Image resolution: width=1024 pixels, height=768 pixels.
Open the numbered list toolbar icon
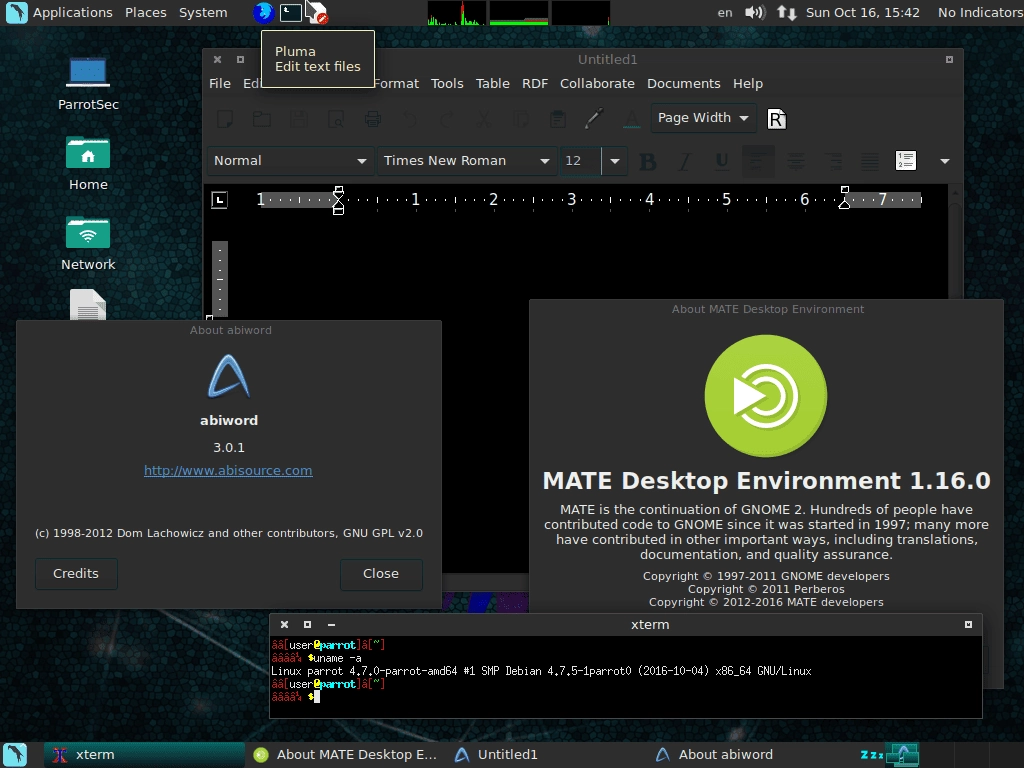[906, 161]
